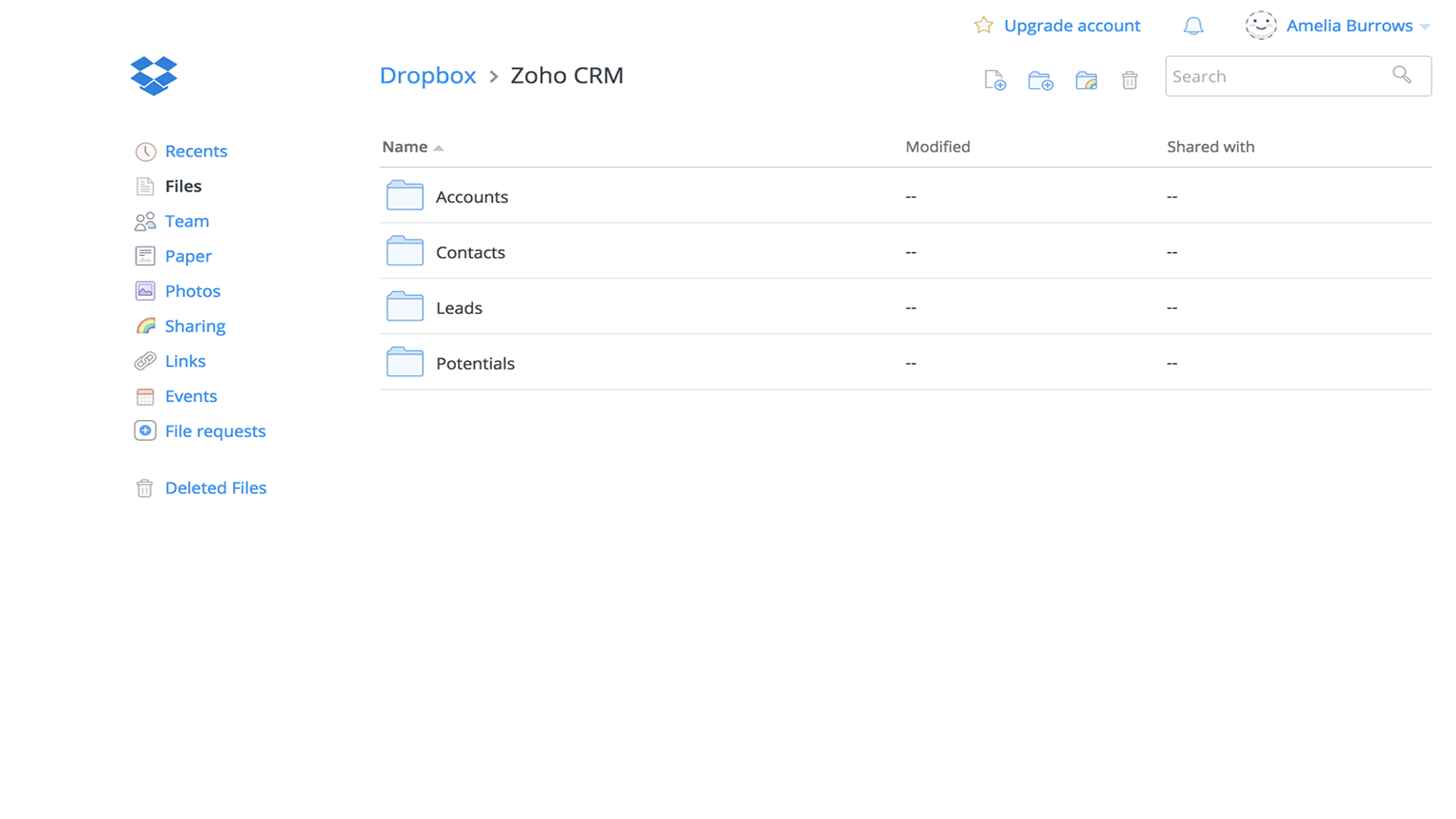This screenshot has height=819, width=1456.
Task: Click inside the Search field
Action: (x=1275, y=77)
